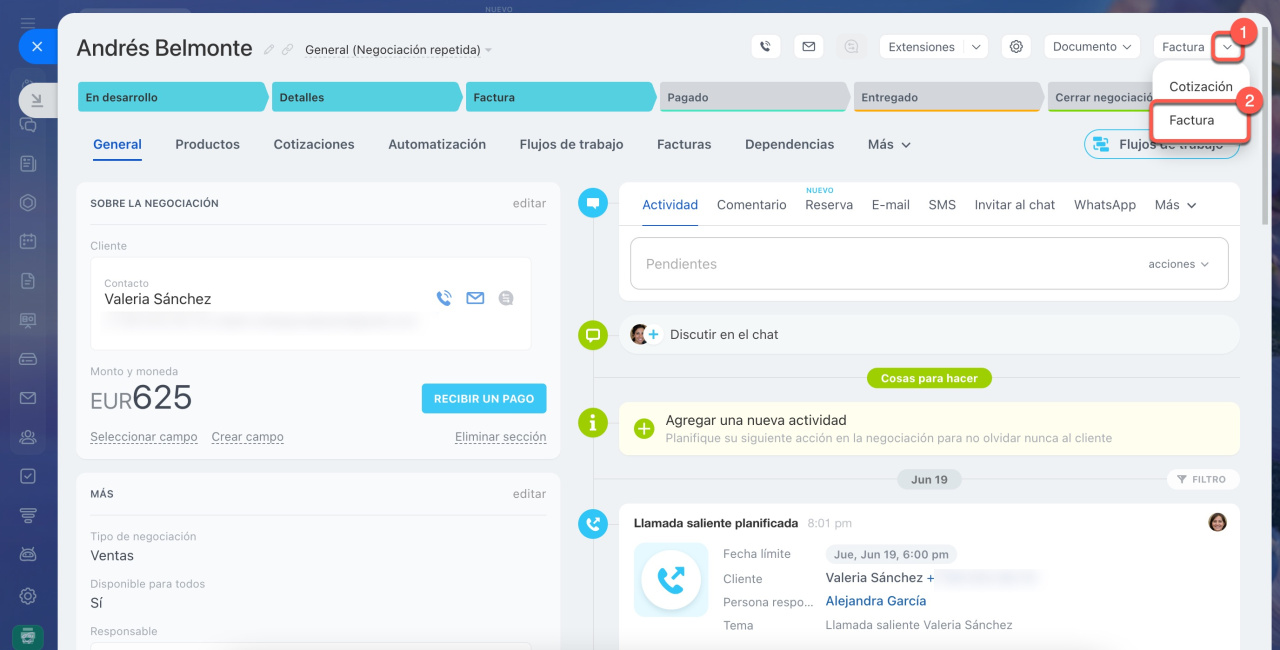Image resolution: width=1280 pixels, height=650 pixels.
Task: Copy the deal link using the chain icon
Action: point(287,49)
